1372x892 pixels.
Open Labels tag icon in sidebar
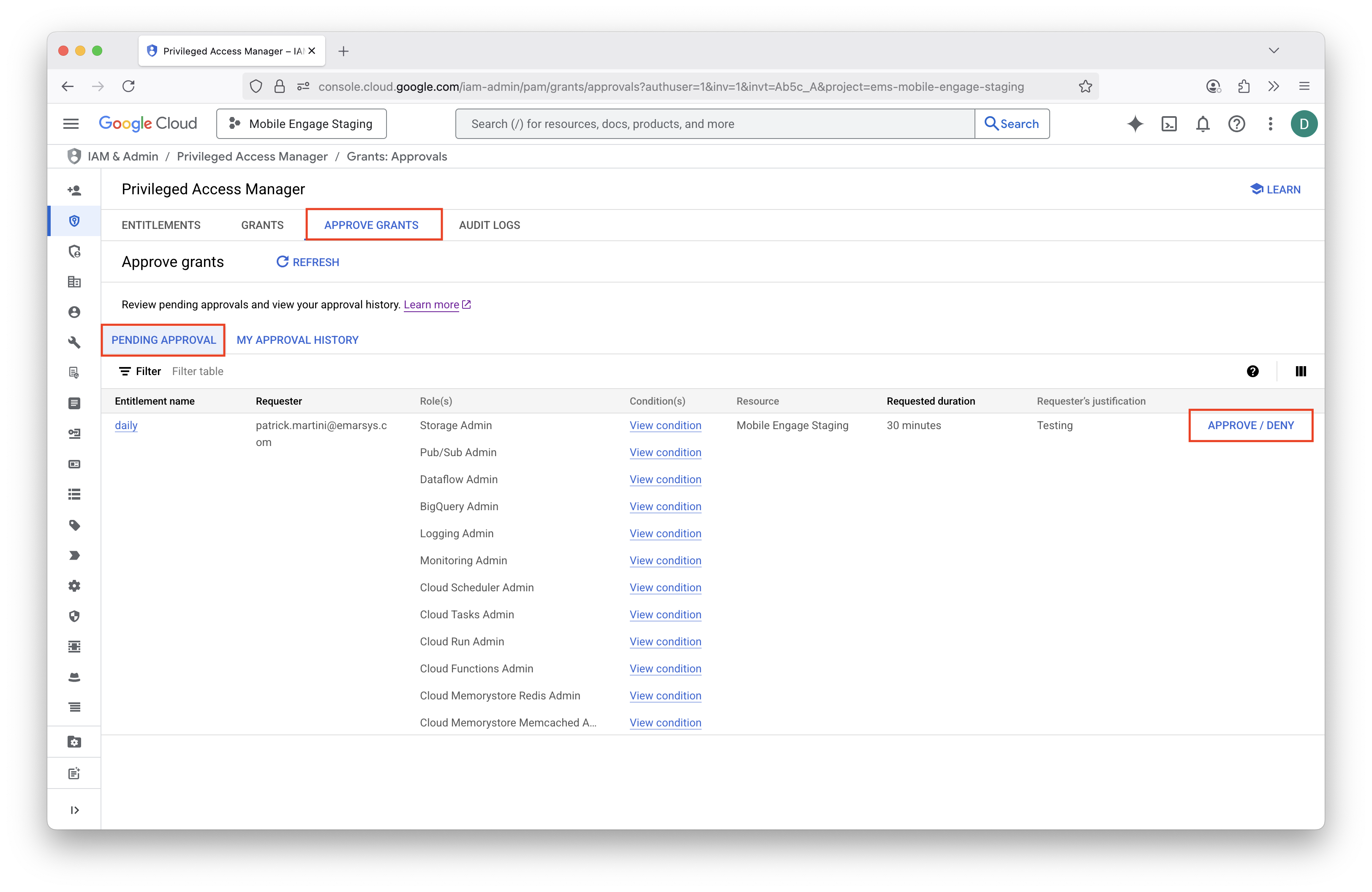coord(74,525)
